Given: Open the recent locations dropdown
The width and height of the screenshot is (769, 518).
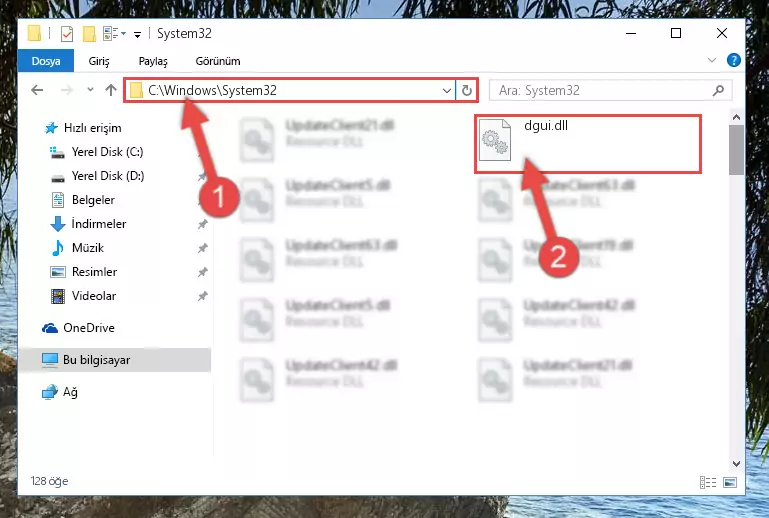Looking at the screenshot, I should coord(90,90).
